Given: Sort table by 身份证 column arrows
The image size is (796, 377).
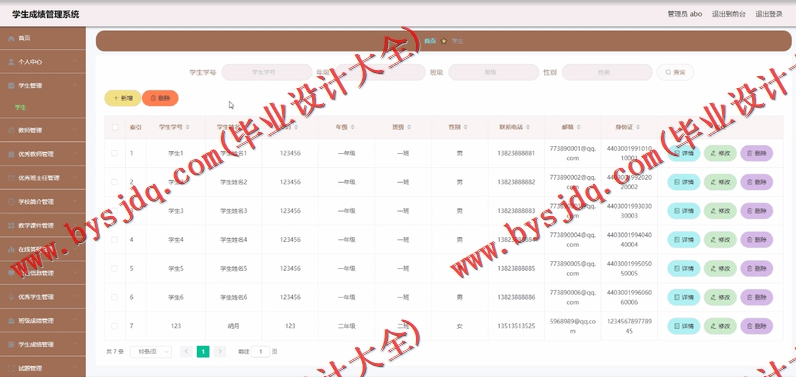Looking at the screenshot, I should pos(638,127).
